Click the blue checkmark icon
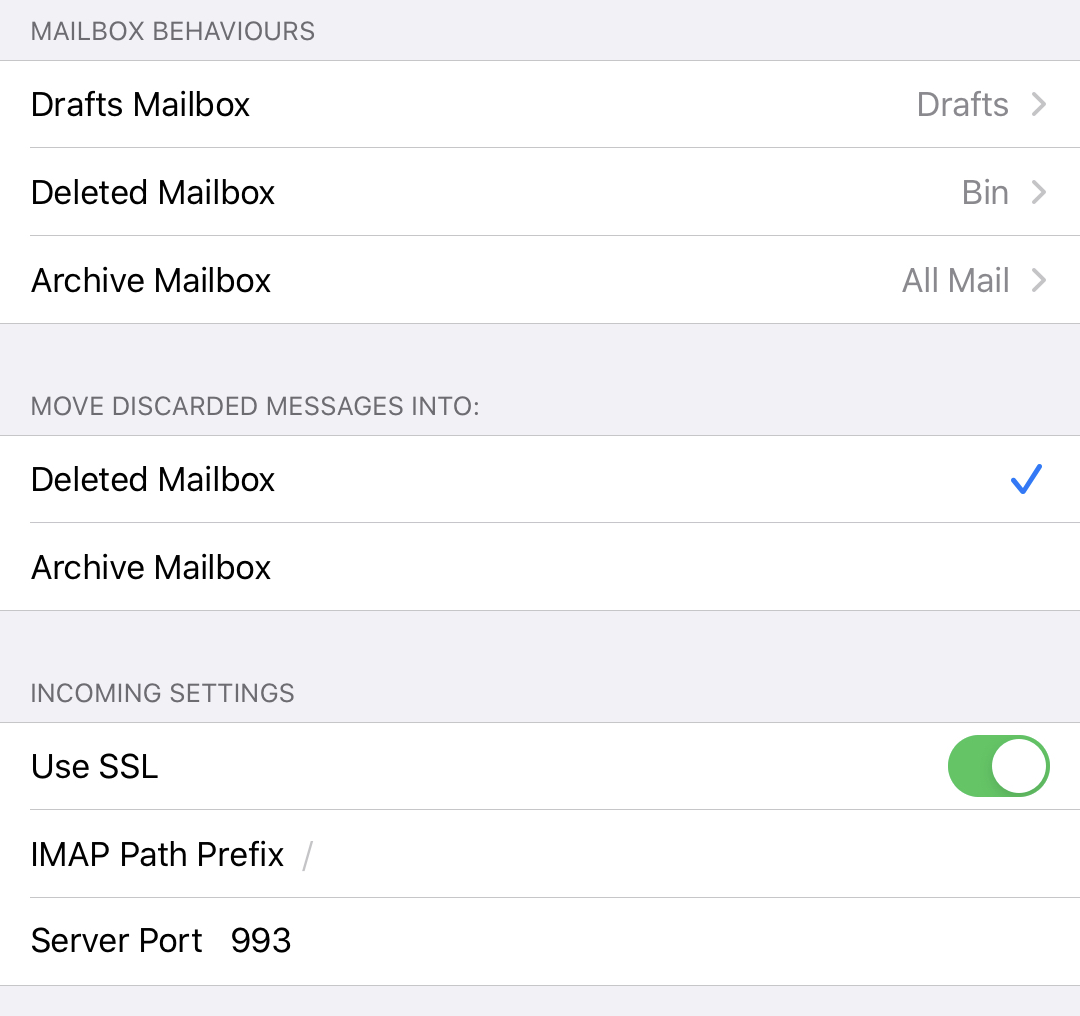 (x=1026, y=479)
